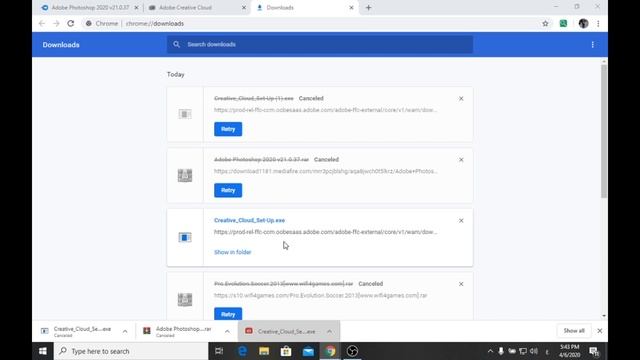Retry the Pro Evolution Soccer 2013 download
The width and height of the screenshot is (640, 360).
point(228,313)
